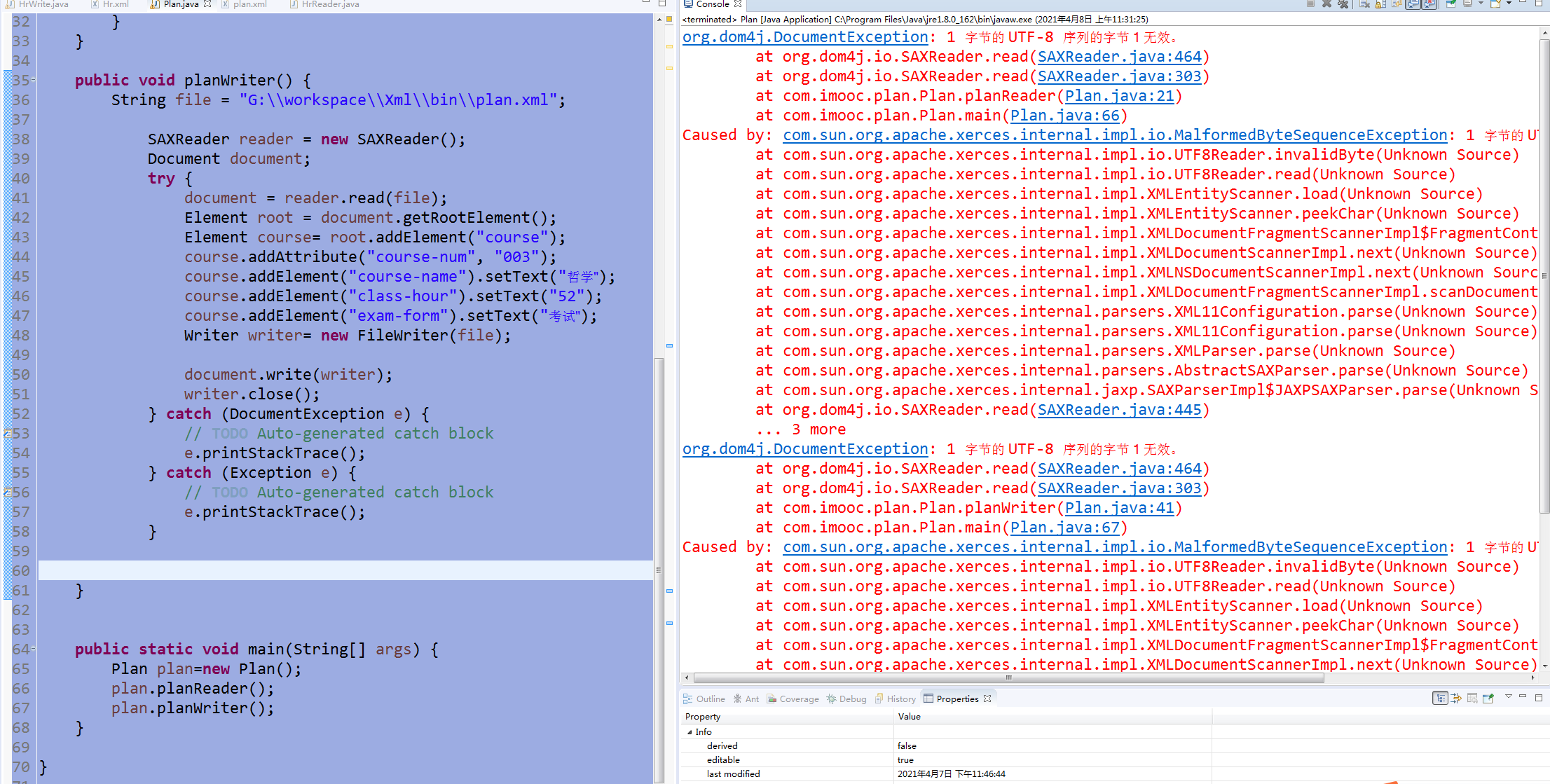
Task: Click Console horizontal scroll left arrow
Action: point(687,678)
